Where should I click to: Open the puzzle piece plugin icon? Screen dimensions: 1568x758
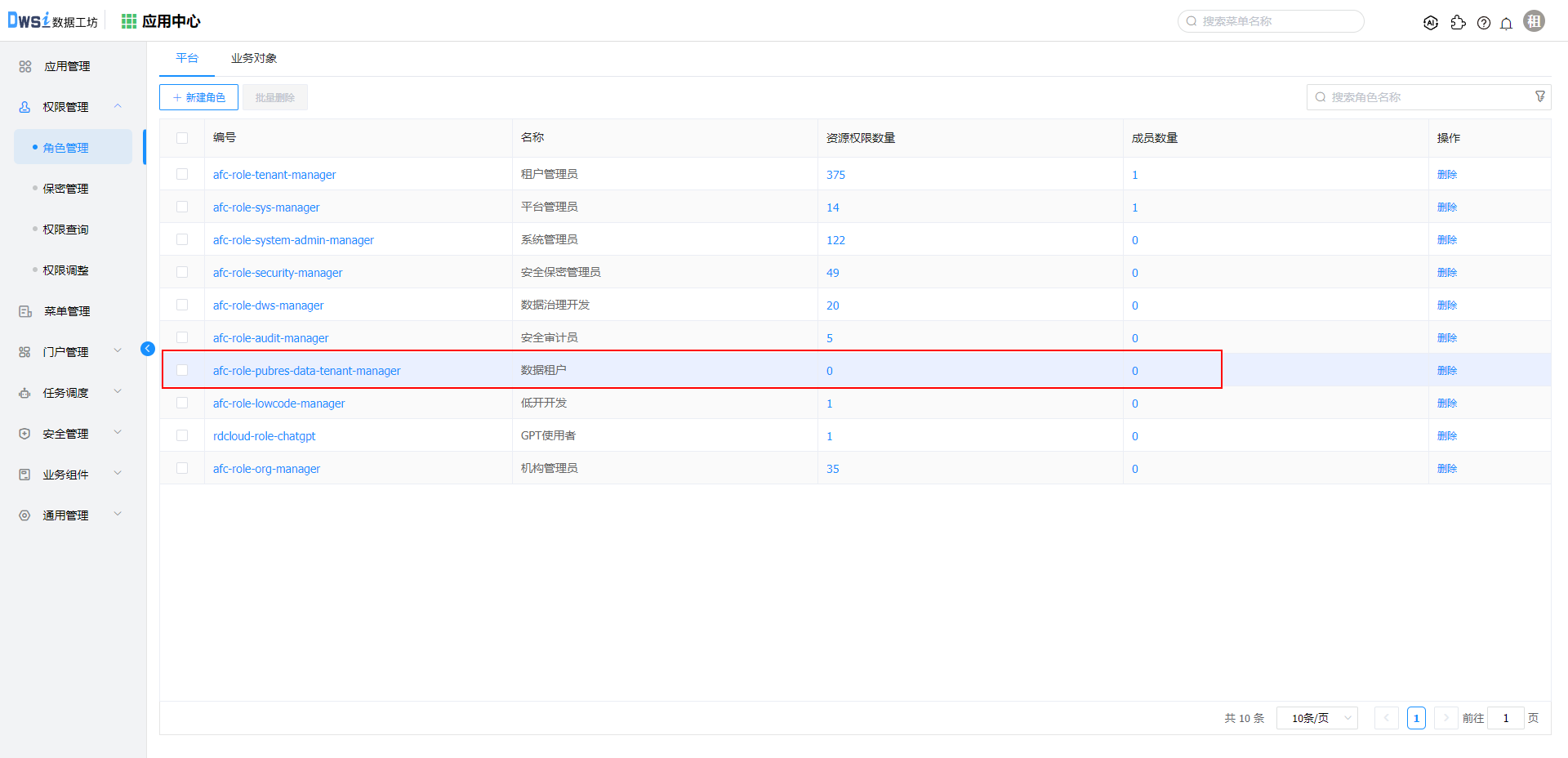click(x=1458, y=23)
